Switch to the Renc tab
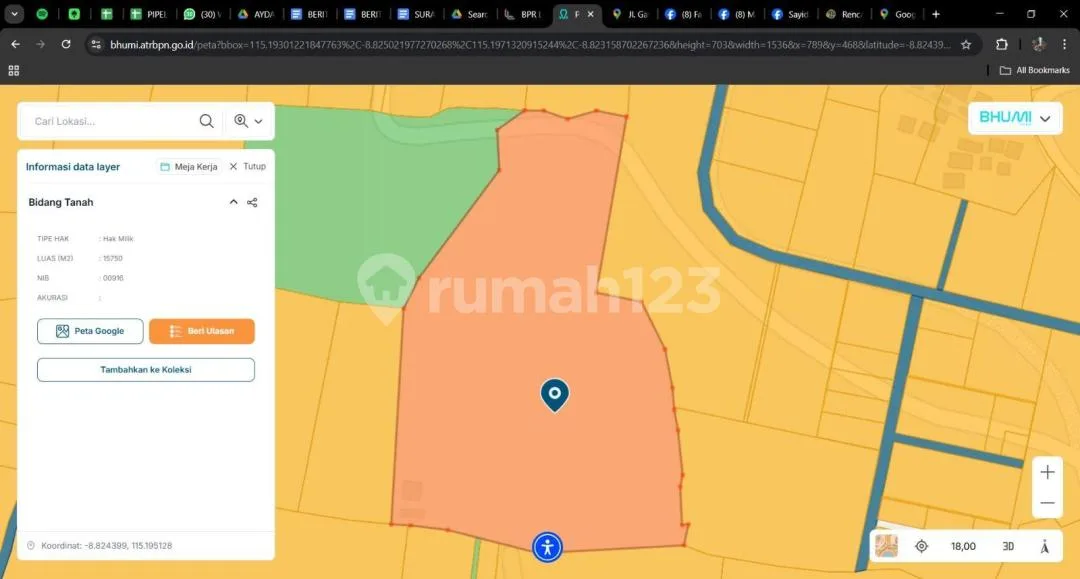 click(844, 14)
